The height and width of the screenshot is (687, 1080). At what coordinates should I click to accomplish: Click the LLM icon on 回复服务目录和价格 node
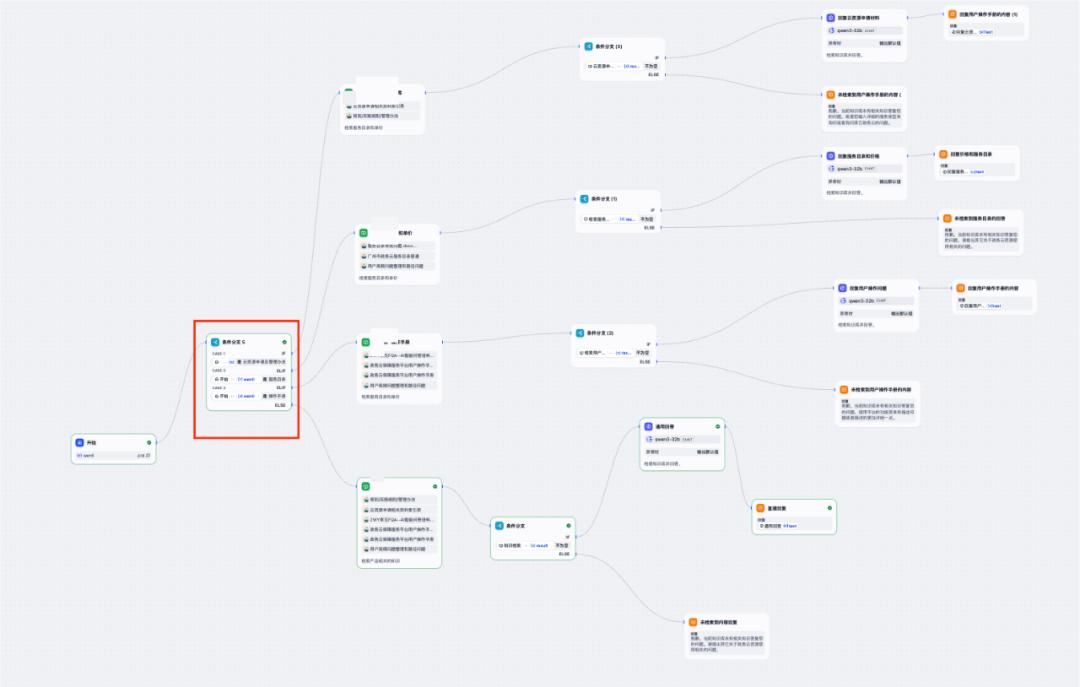pos(830,156)
